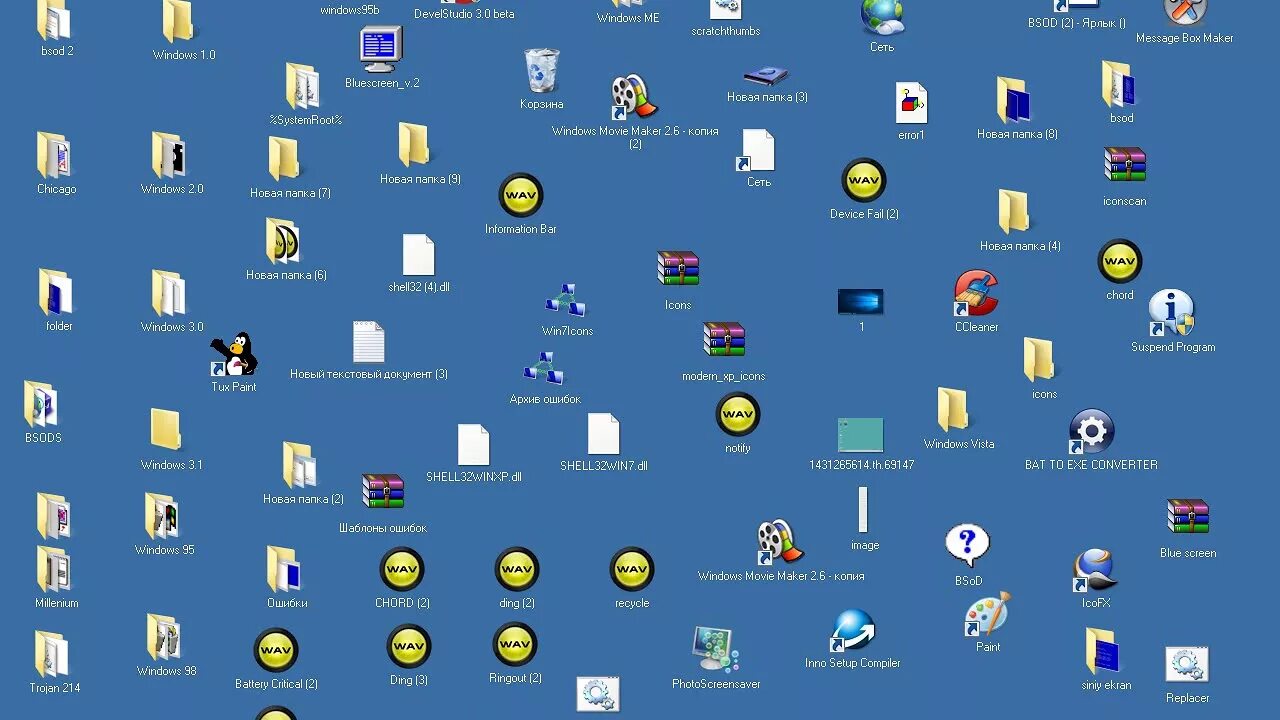Image resolution: width=1280 pixels, height=720 pixels.
Task: Open iconscan archive
Action: coord(1125,166)
